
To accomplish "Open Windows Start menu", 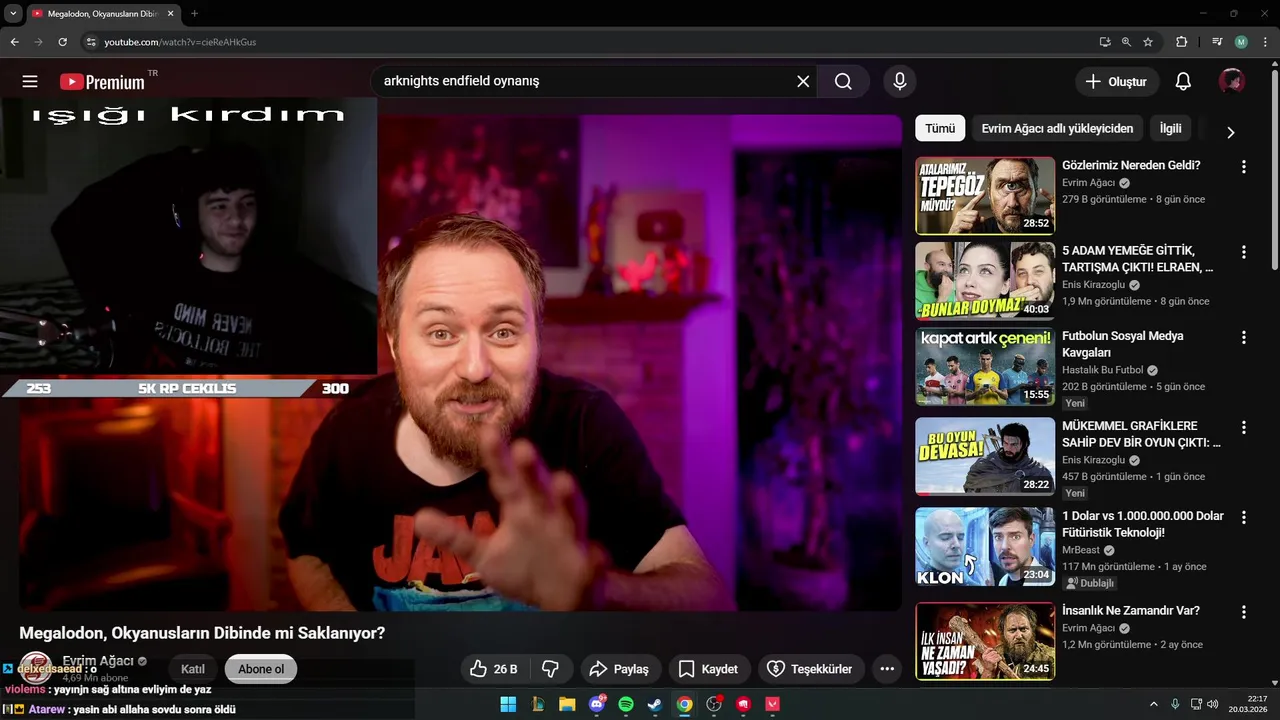I will tap(508, 704).
